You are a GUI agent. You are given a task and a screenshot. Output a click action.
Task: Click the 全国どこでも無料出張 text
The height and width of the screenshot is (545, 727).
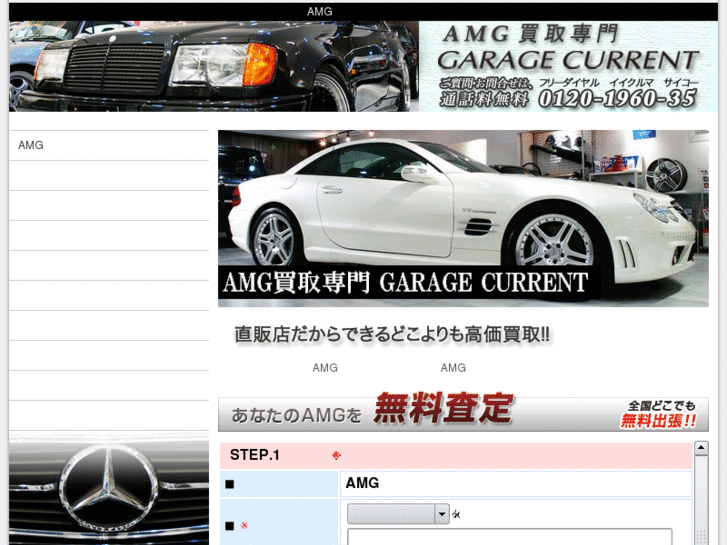(659, 414)
